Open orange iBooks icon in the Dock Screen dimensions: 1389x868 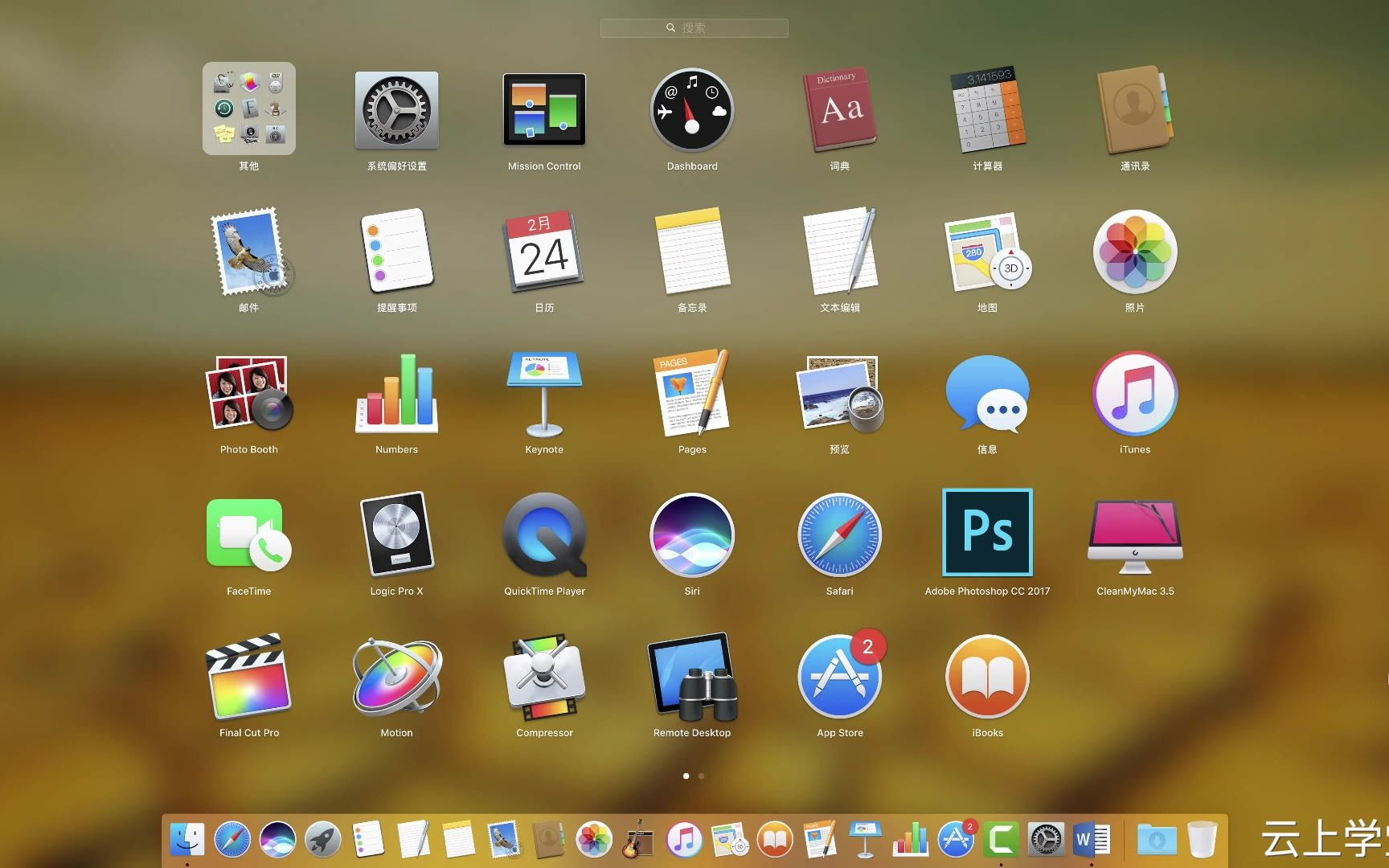(x=775, y=840)
